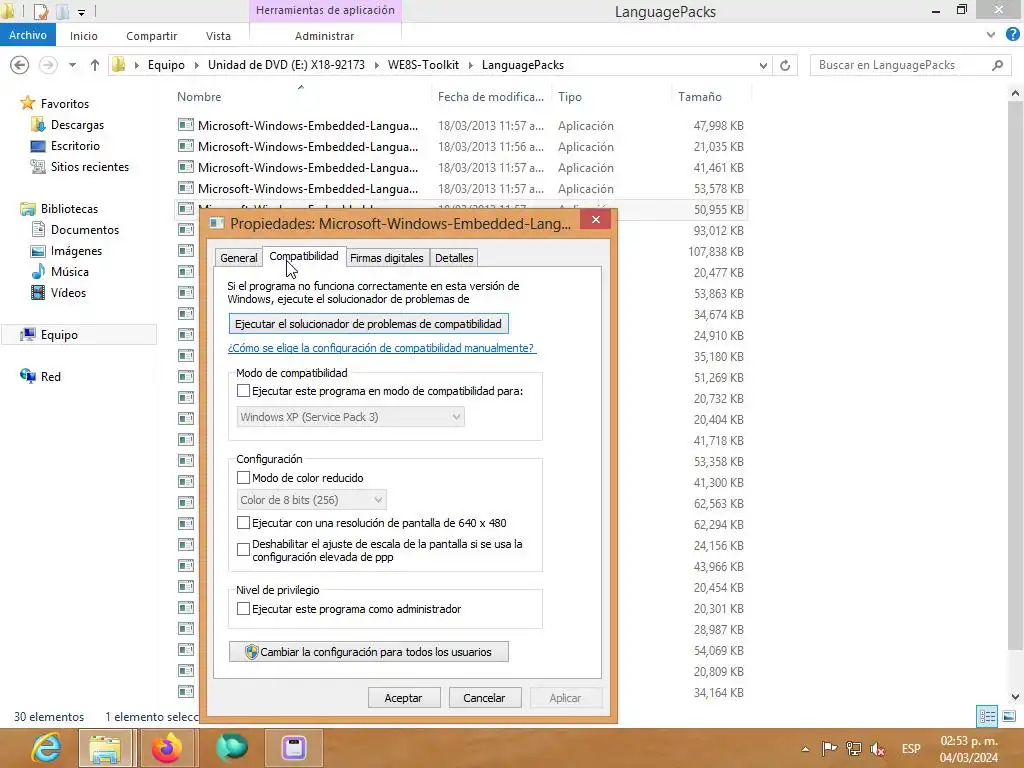This screenshot has width=1024, height=768.
Task: Toggle Modo de color reducido checkbox
Action: (x=244, y=477)
